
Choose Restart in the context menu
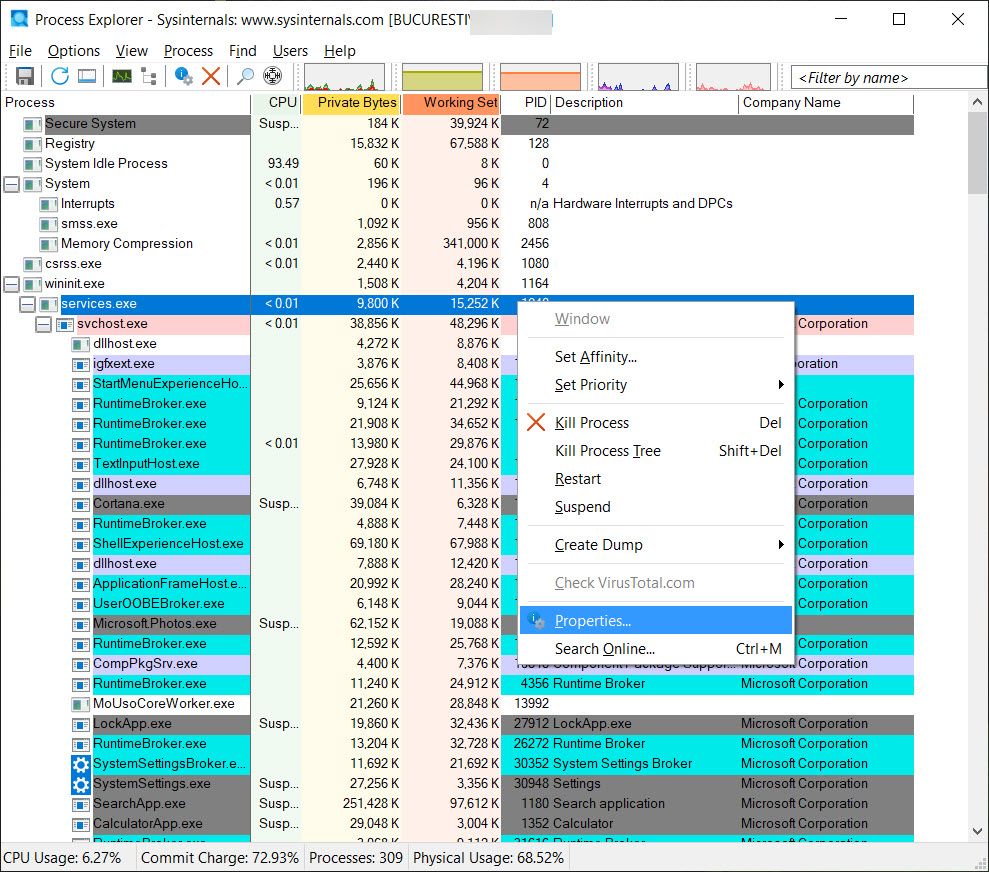(656, 479)
